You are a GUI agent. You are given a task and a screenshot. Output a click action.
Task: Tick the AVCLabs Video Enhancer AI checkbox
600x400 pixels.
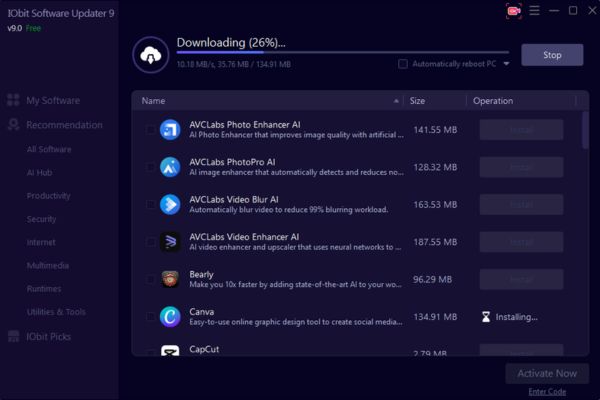tap(150, 242)
